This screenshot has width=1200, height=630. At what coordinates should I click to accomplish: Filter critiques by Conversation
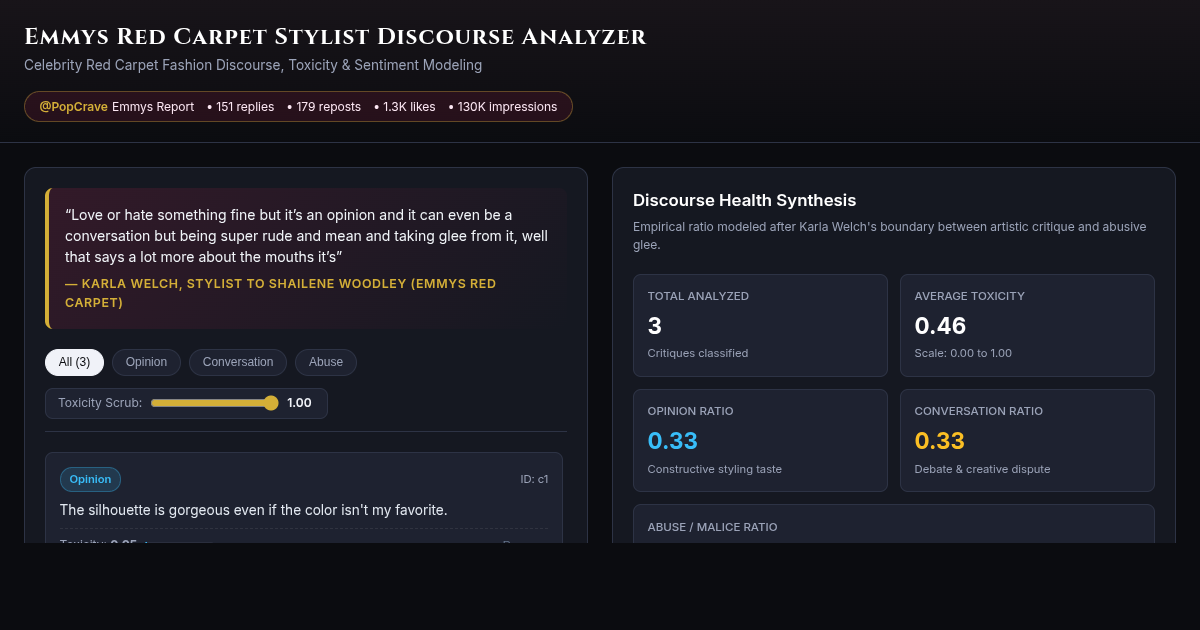pos(238,362)
